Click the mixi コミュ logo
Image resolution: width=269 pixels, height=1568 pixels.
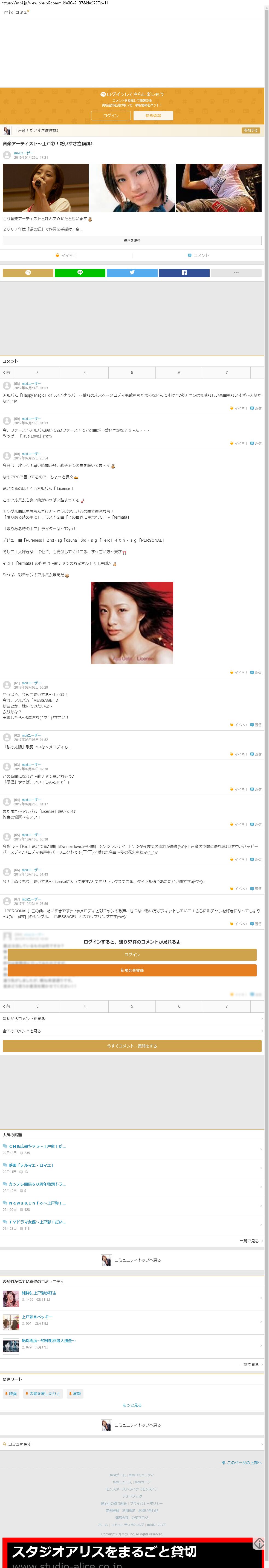pyautogui.click(x=16, y=12)
